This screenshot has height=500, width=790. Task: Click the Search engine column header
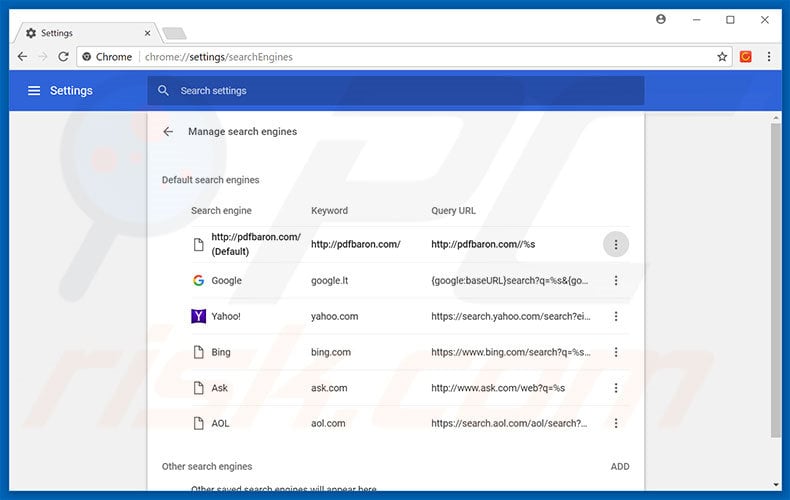[221, 211]
